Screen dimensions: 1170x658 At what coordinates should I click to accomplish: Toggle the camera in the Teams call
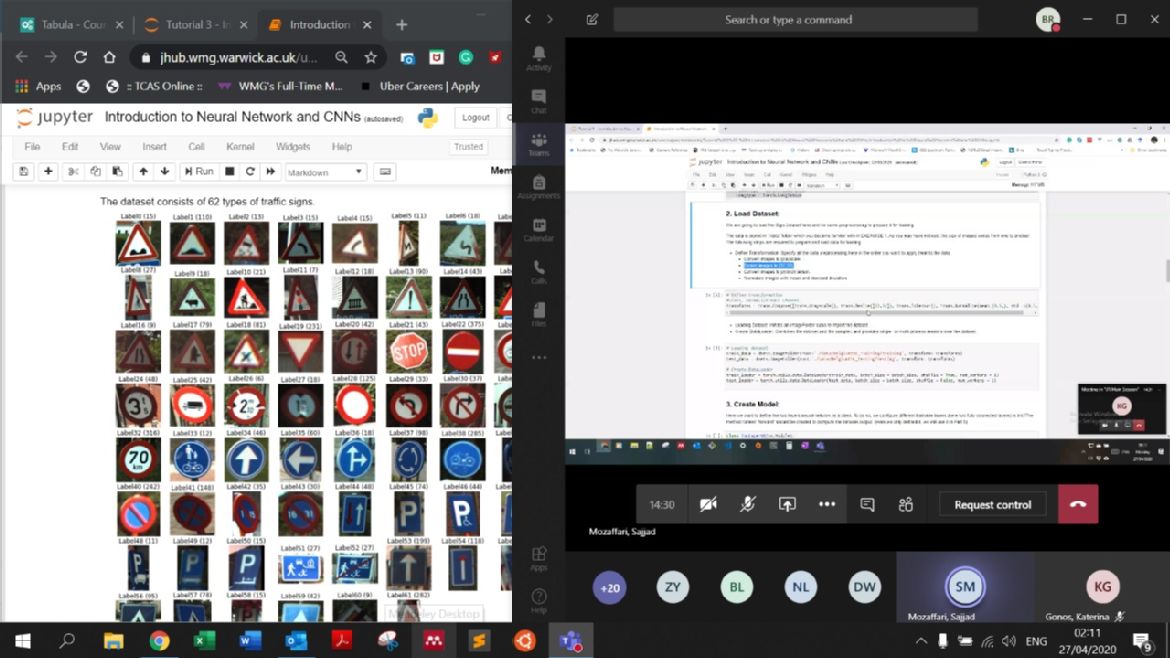[708, 505]
